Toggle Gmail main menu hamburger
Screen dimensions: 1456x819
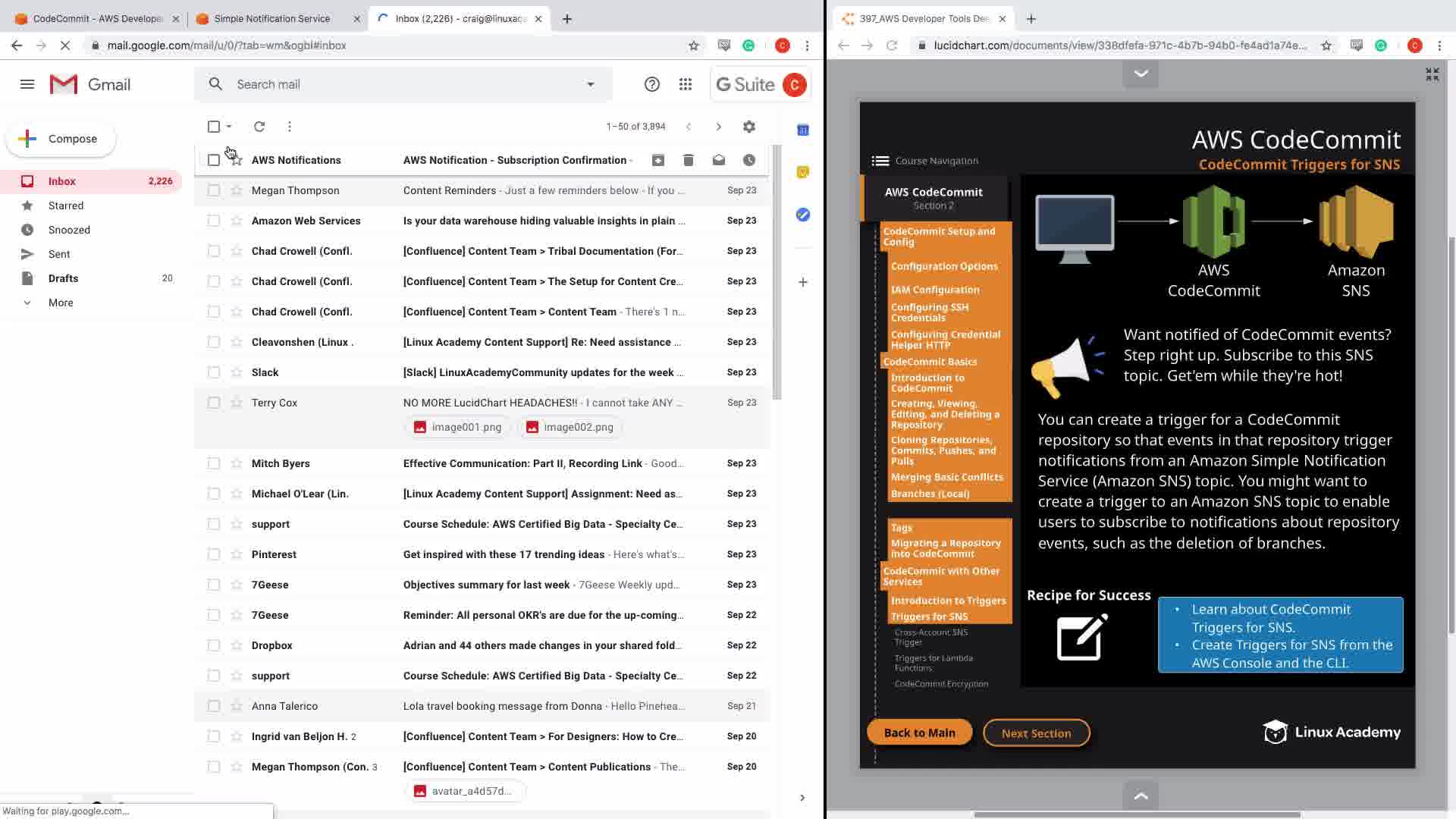tap(27, 84)
